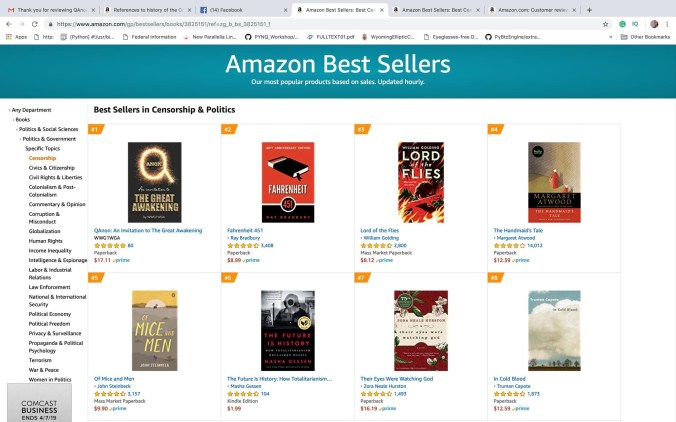Screen dimensions: 676x422
Task: Open Chrome three-dot menu
Action: click(x=668, y=22)
